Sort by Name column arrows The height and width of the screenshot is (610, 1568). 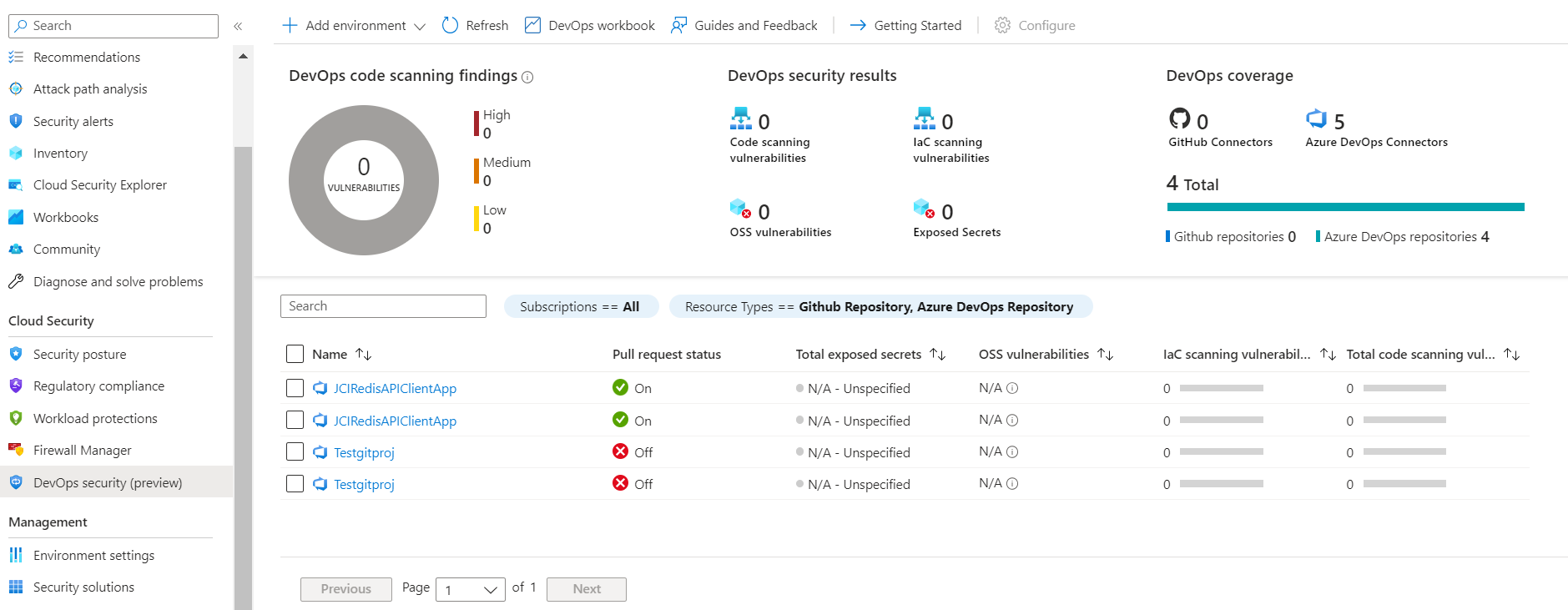363,354
